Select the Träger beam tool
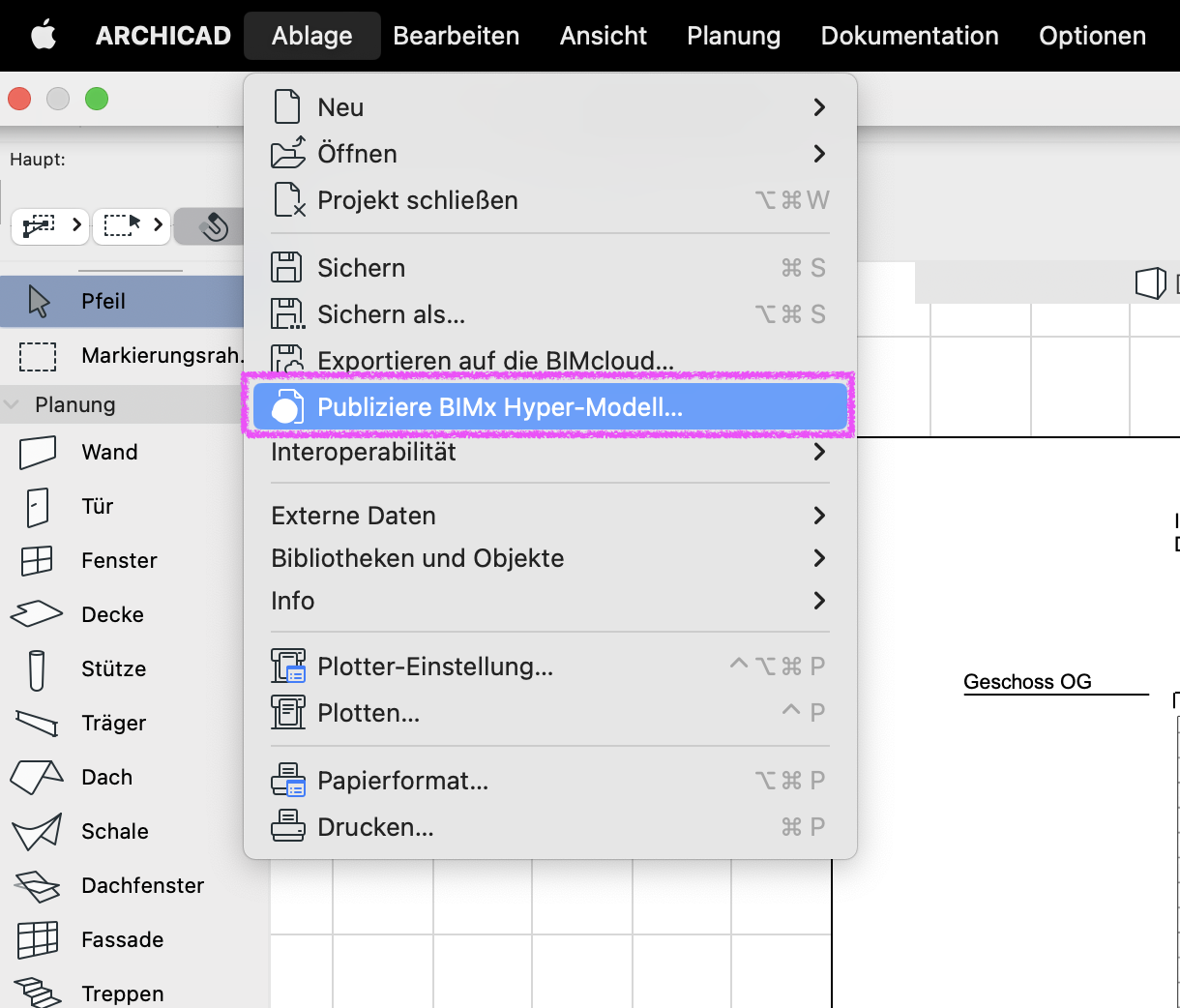The image size is (1180, 1008). [122, 723]
